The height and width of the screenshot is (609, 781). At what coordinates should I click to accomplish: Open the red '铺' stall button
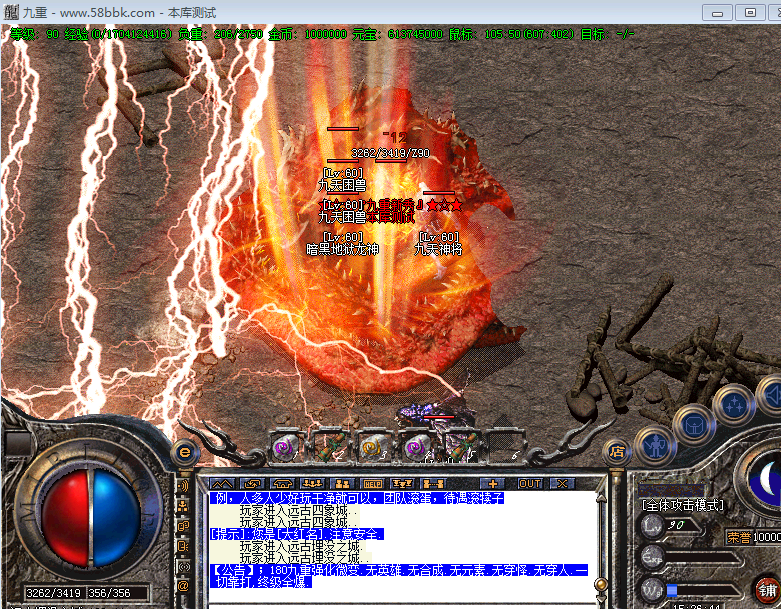coord(767,590)
